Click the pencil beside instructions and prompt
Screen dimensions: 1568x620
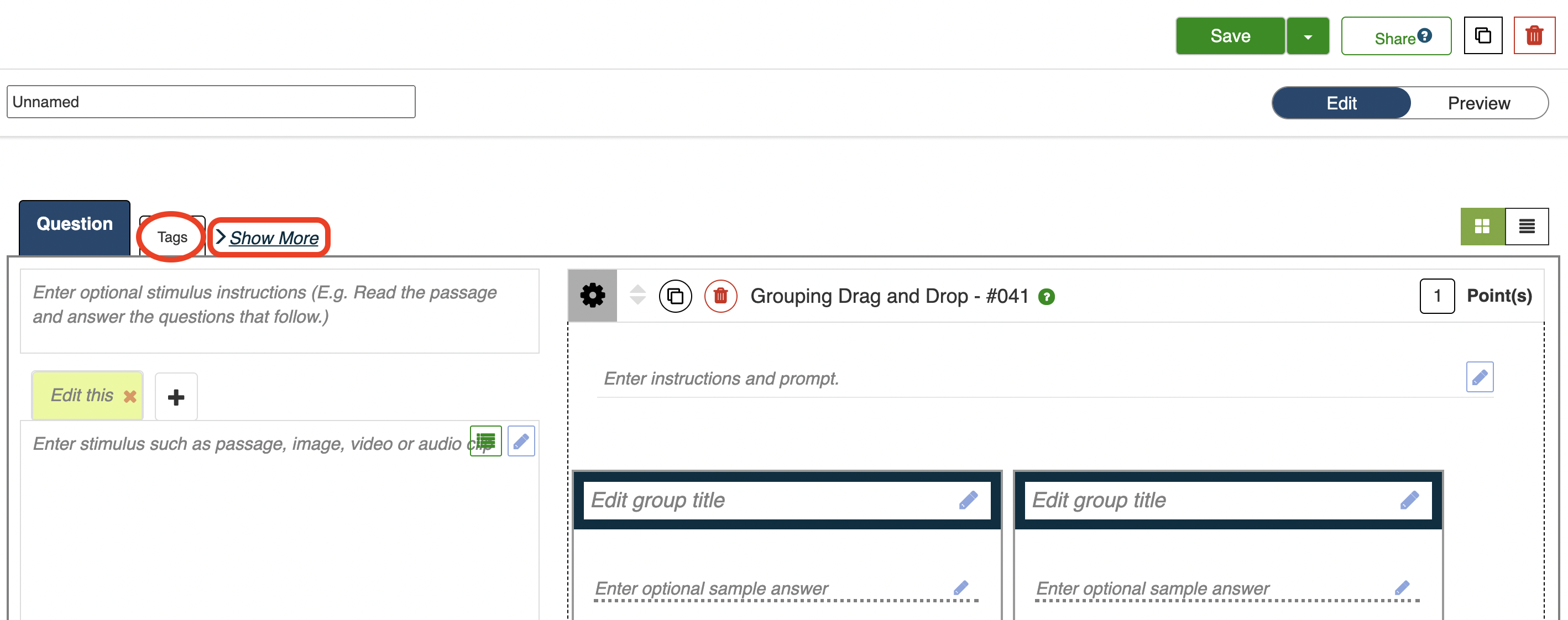point(1479,377)
